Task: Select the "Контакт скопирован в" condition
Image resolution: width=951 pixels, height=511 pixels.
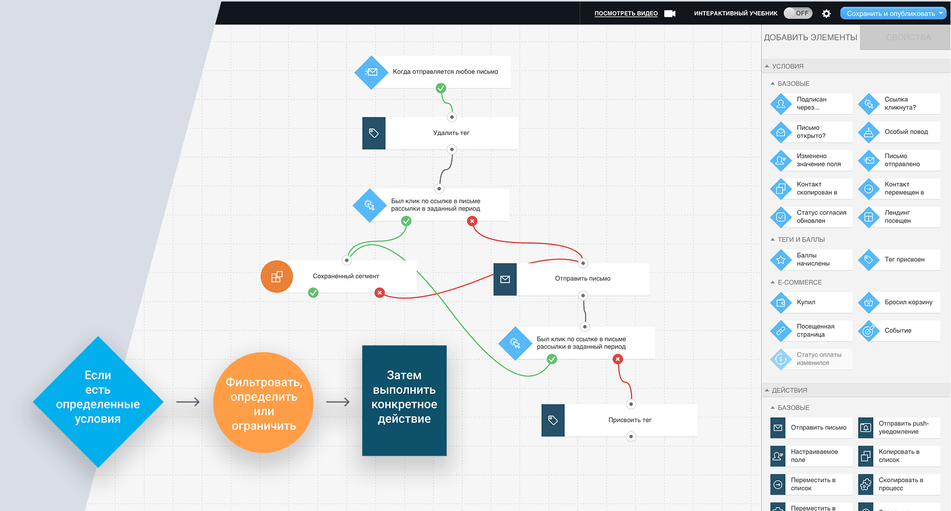Action: [x=812, y=189]
